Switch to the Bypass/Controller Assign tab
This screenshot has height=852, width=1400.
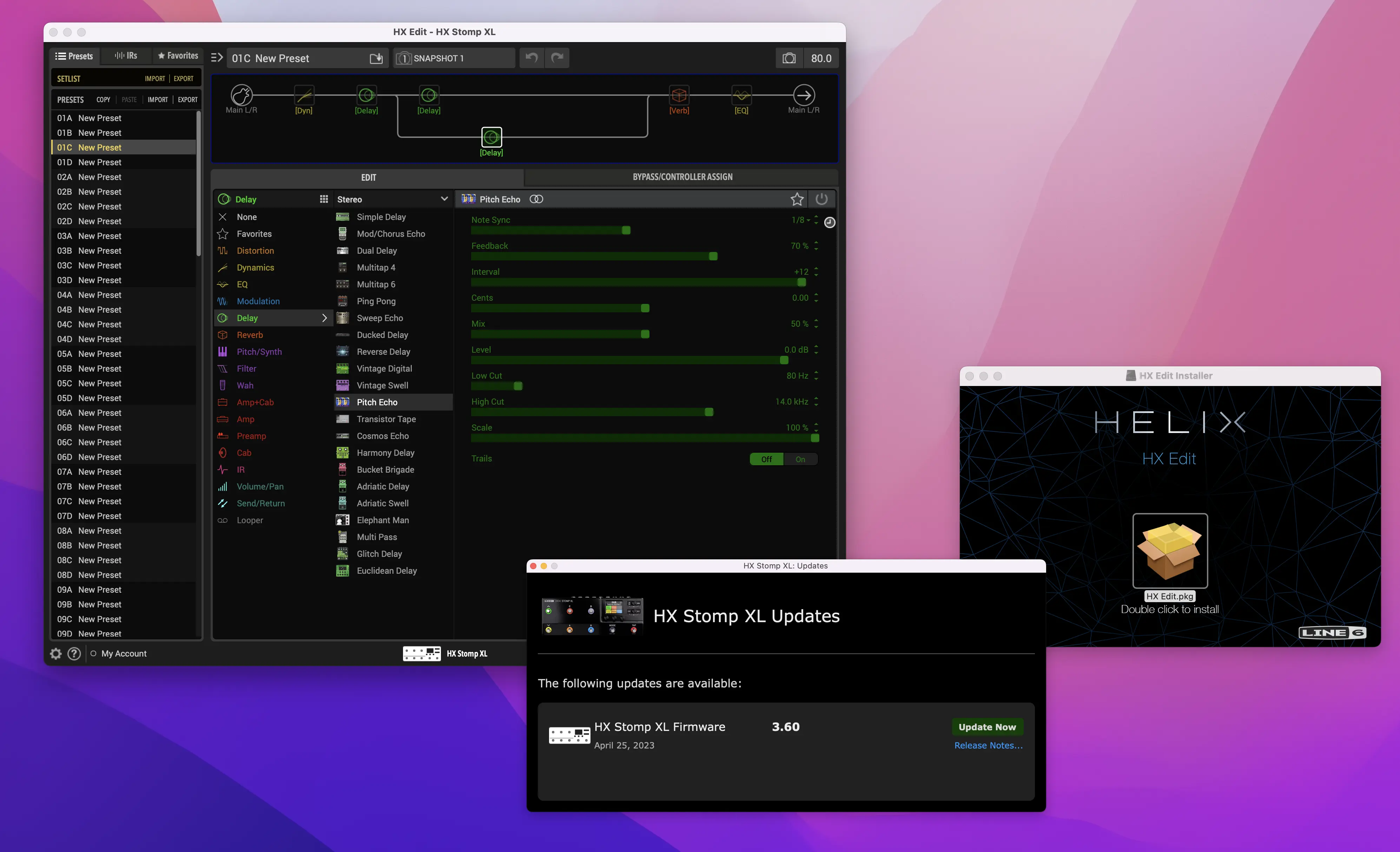click(682, 177)
